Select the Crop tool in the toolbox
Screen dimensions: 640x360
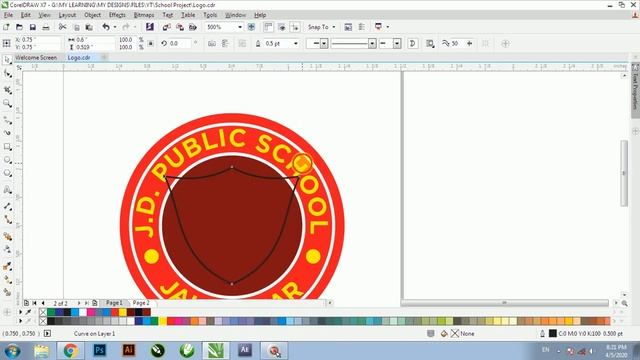[x=7, y=89]
